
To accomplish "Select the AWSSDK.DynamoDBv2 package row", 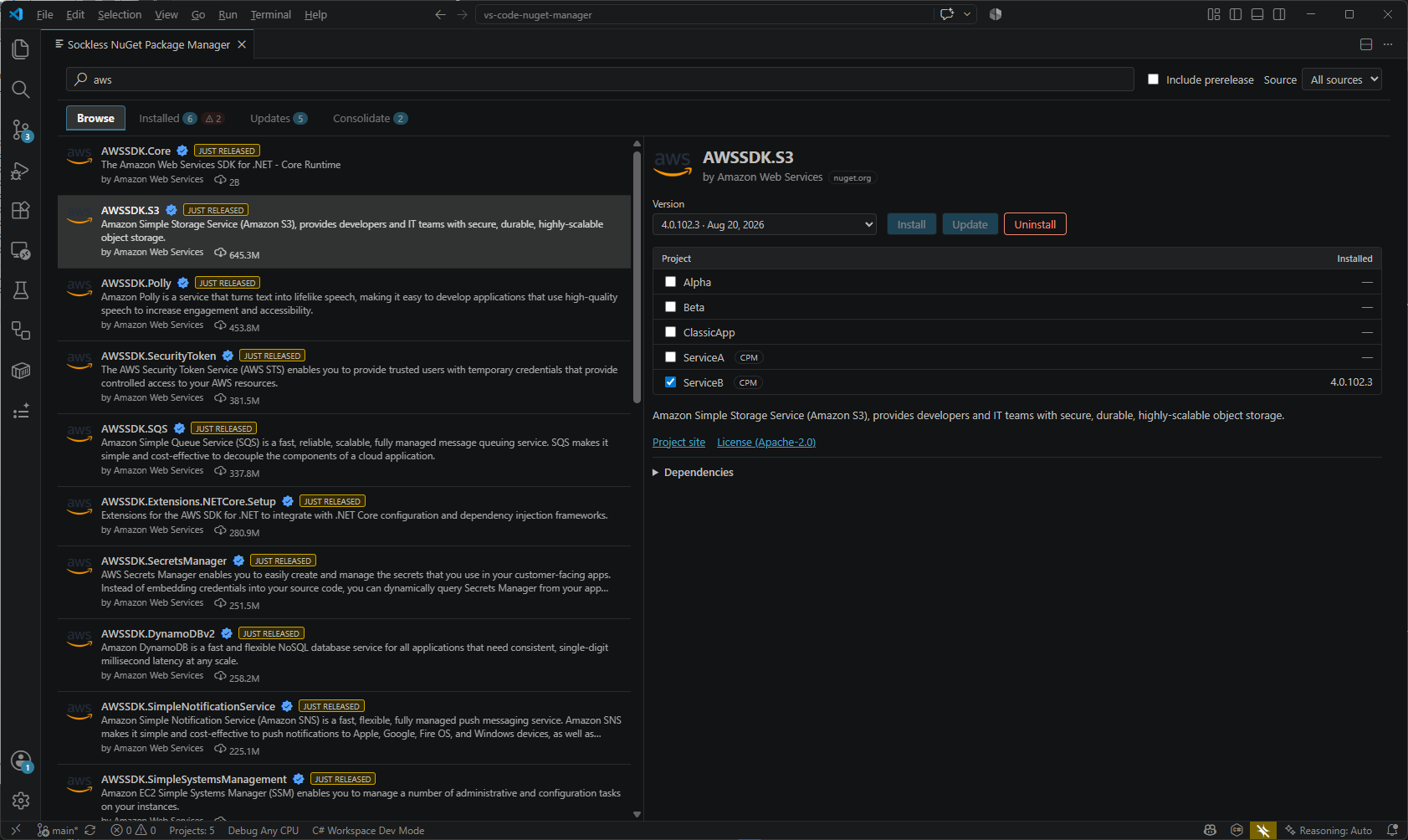I will pyautogui.click(x=344, y=655).
